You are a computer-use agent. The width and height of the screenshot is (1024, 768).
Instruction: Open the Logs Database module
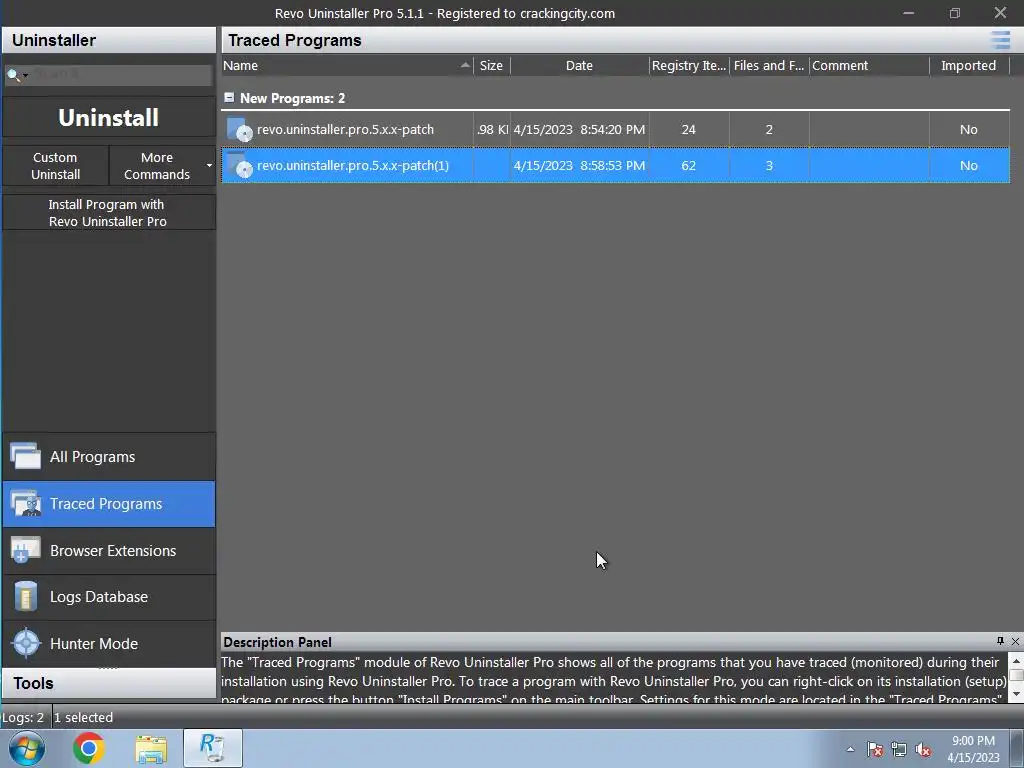[x=108, y=597]
